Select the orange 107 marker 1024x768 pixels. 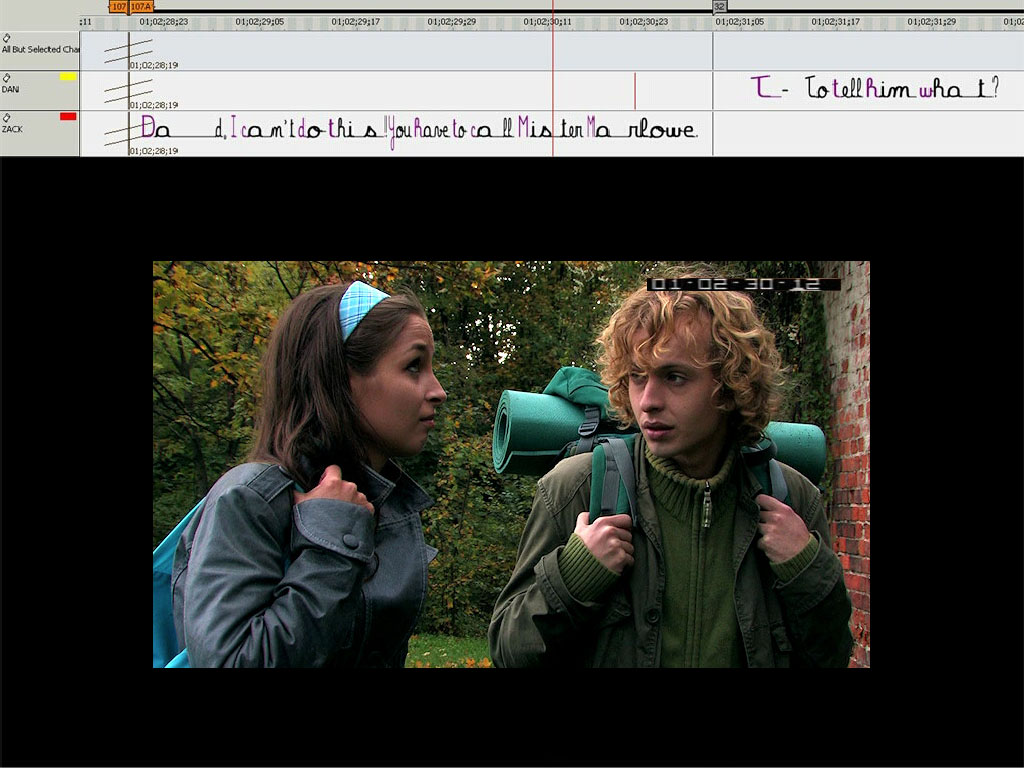[x=118, y=7]
